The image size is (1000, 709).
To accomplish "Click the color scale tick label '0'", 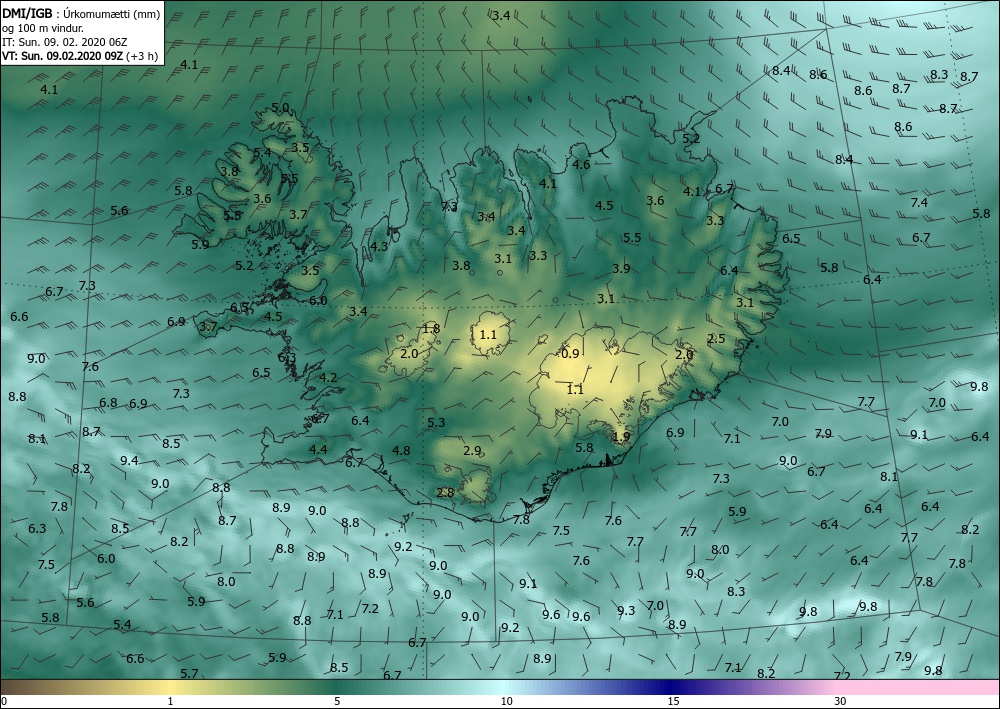I will click(4, 702).
